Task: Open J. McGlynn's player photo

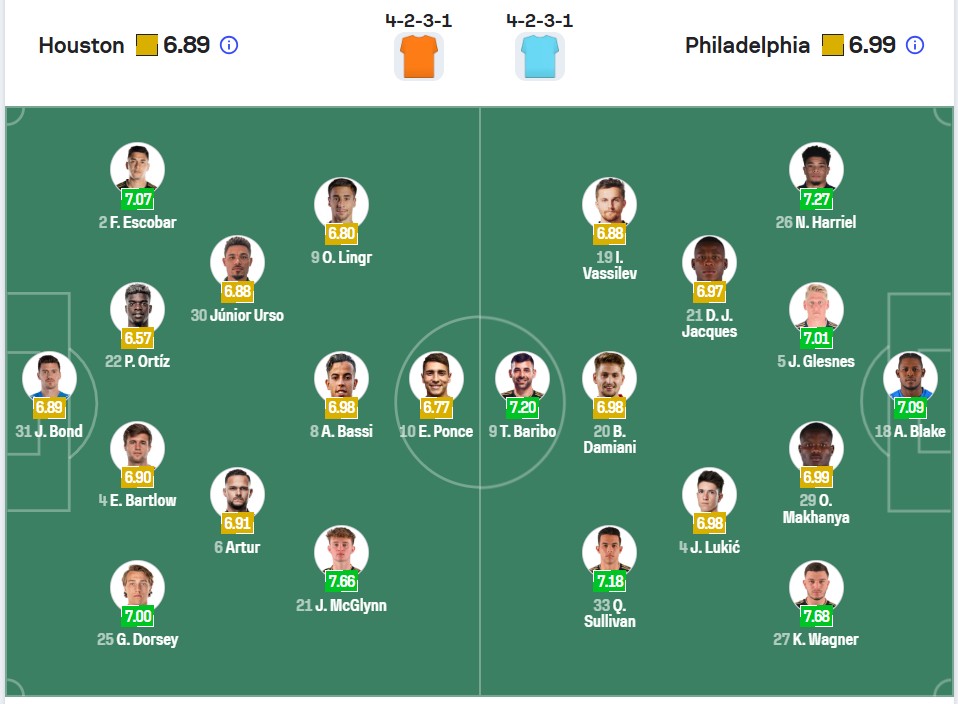Action: [341, 552]
